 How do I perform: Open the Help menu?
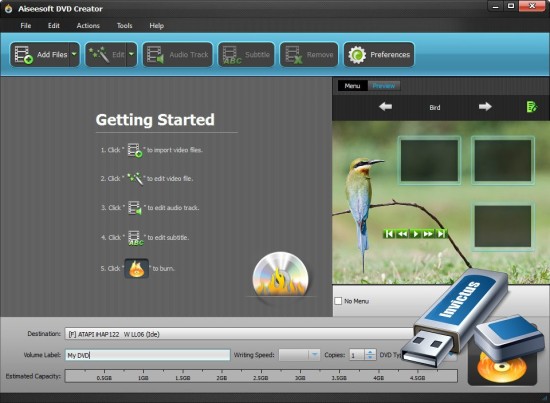(156, 26)
